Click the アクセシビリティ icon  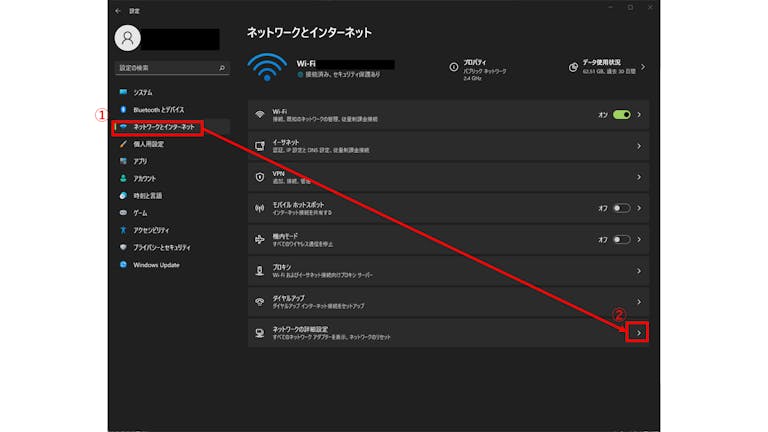click(x=123, y=230)
